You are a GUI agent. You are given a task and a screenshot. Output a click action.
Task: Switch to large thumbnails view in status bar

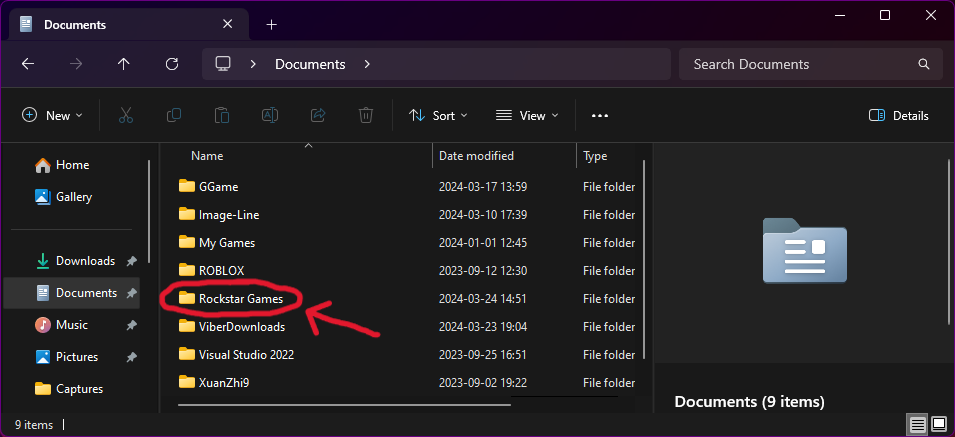(939, 425)
